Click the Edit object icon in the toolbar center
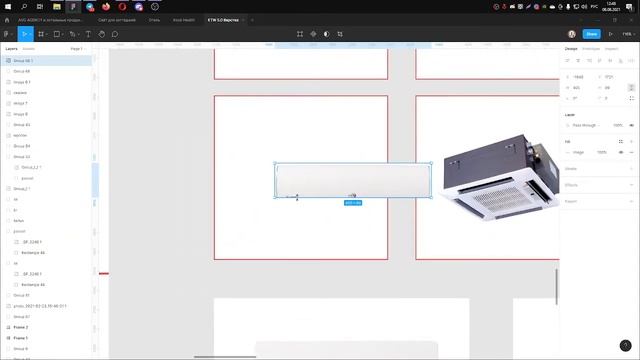 [300, 34]
